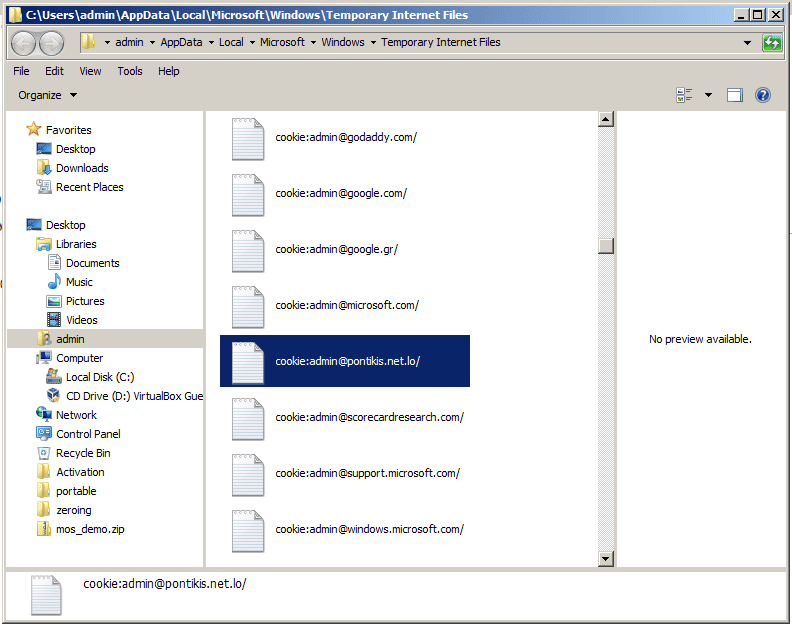Select the support.microsoft.com cookie file icon

point(248,475)
